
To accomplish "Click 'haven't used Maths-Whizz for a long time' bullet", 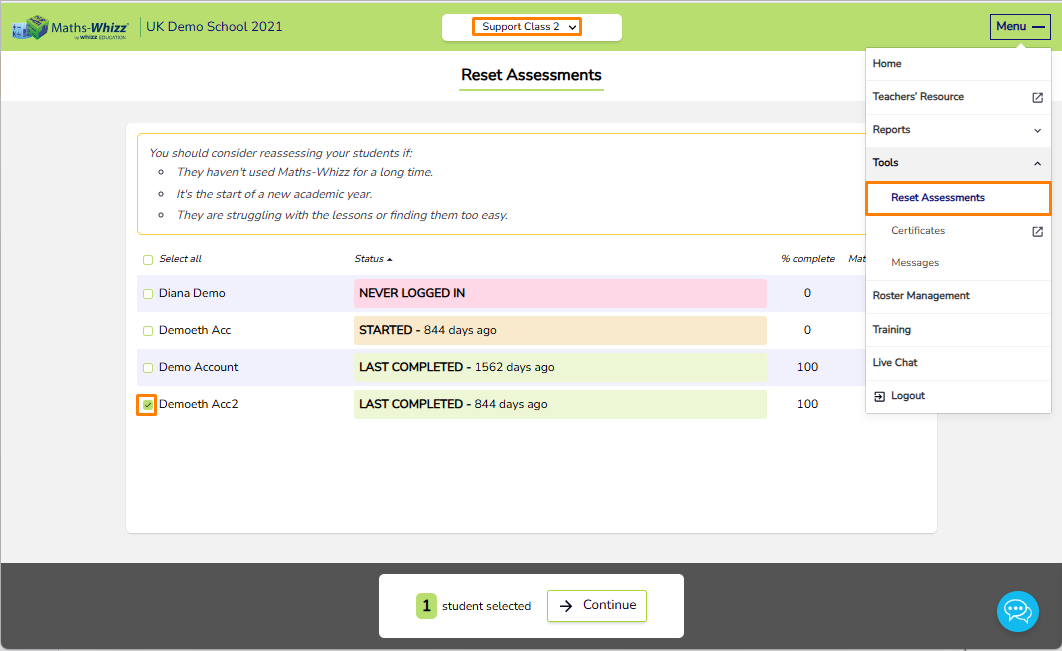I will pyautogui.click(x=305, y=172).
